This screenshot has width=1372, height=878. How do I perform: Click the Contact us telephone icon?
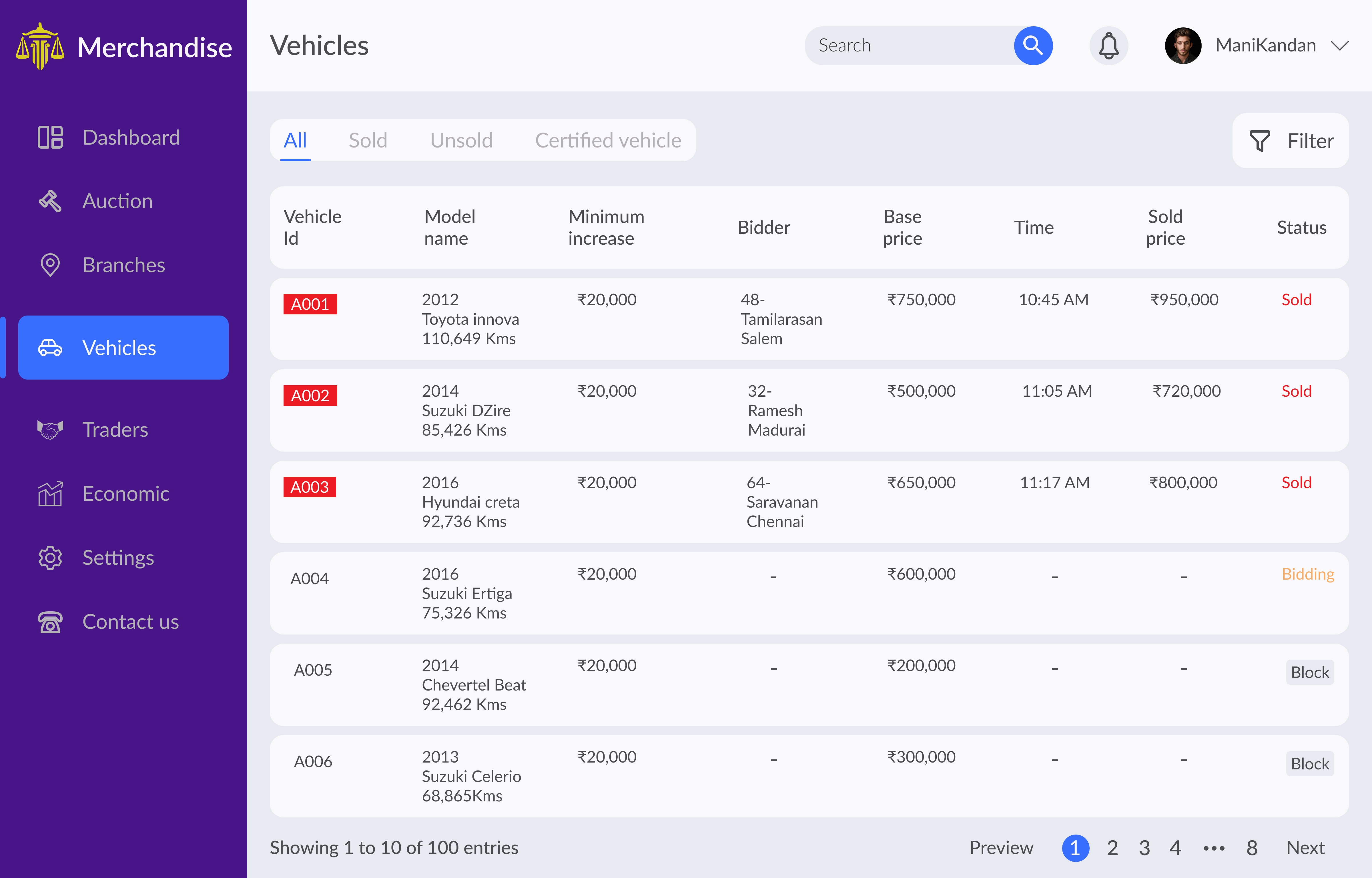(50, 622)
